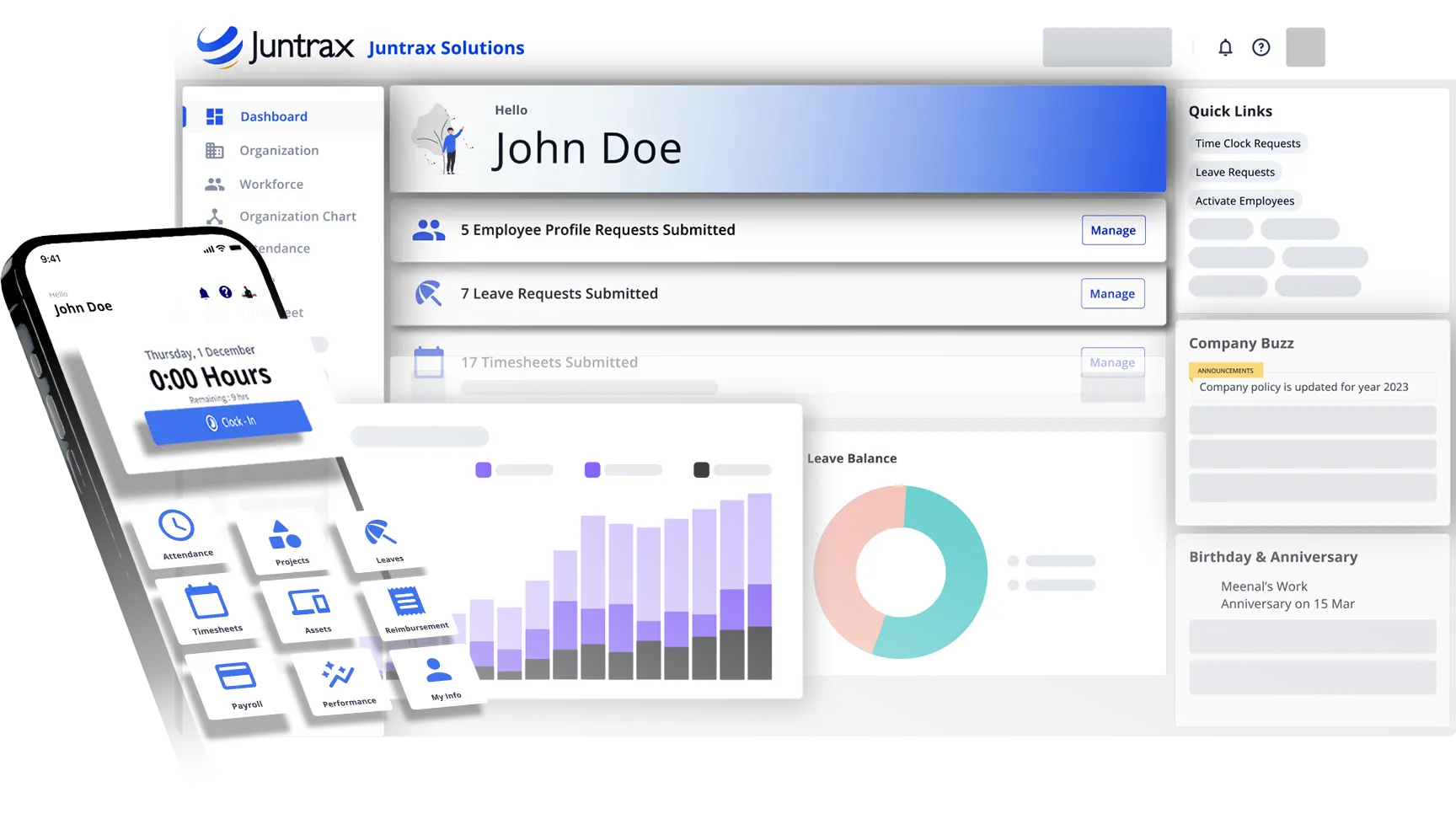This screenshot has height=819, width=1456.
Task: Click the '17 Timesheets Submitted' text
Action: click(x=549, y=362)
